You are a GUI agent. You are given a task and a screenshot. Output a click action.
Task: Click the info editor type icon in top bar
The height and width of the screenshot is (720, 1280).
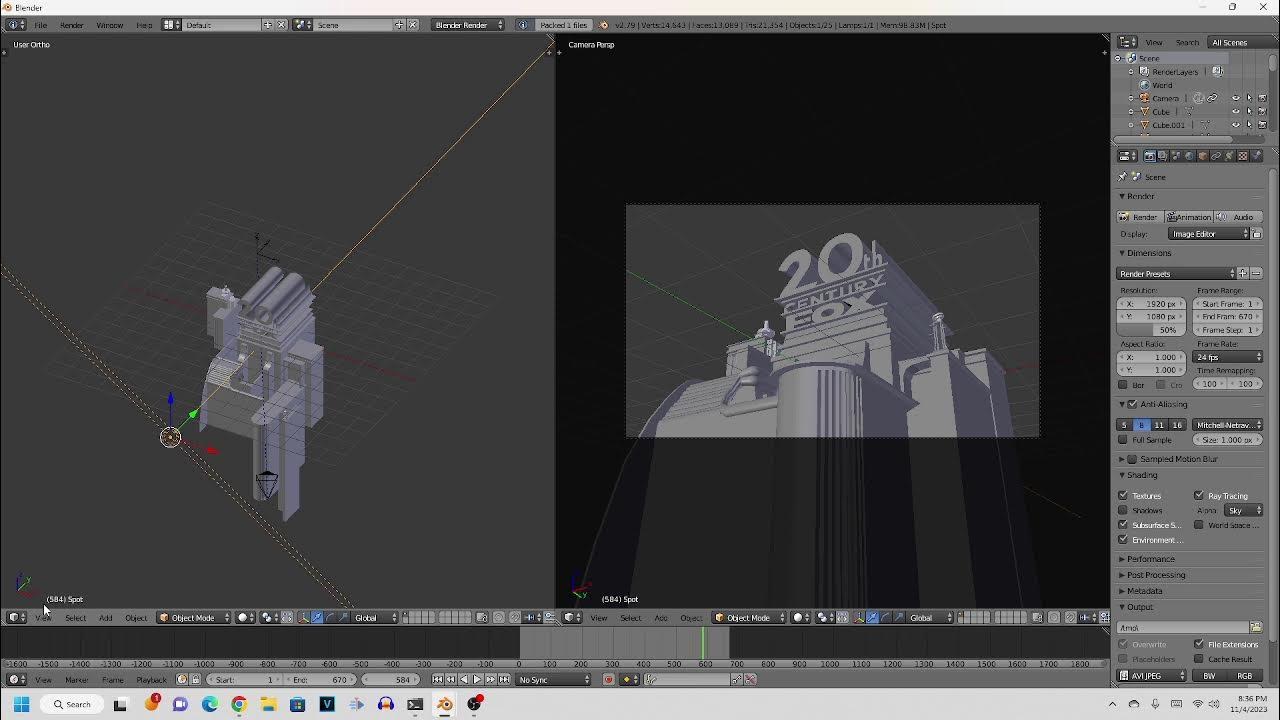point(14,25)
